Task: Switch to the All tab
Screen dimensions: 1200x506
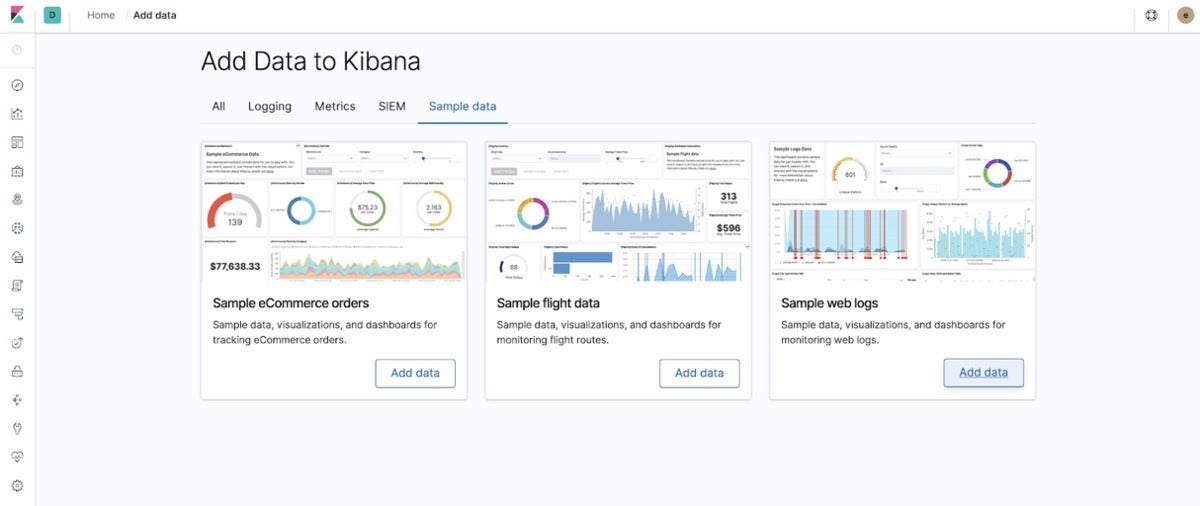Action: [x=218, y=106]
